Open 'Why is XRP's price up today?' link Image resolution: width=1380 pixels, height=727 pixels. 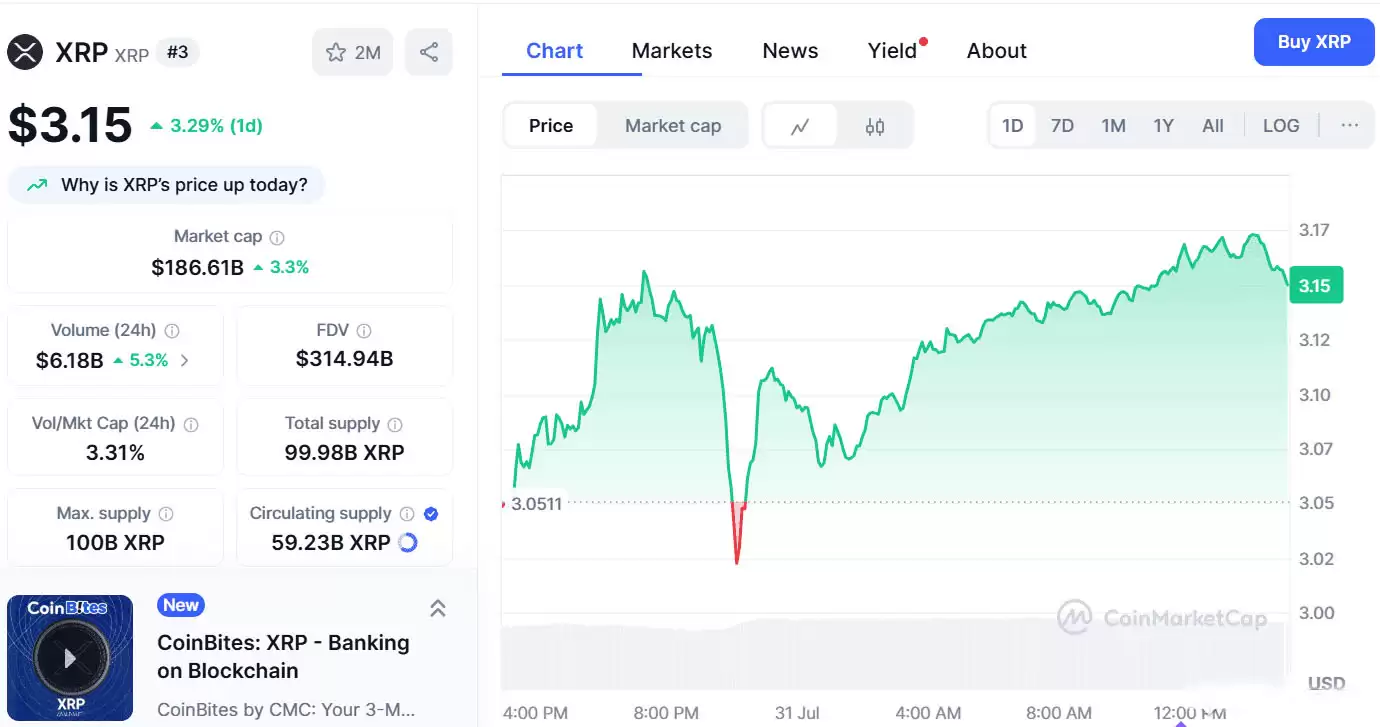166,185
